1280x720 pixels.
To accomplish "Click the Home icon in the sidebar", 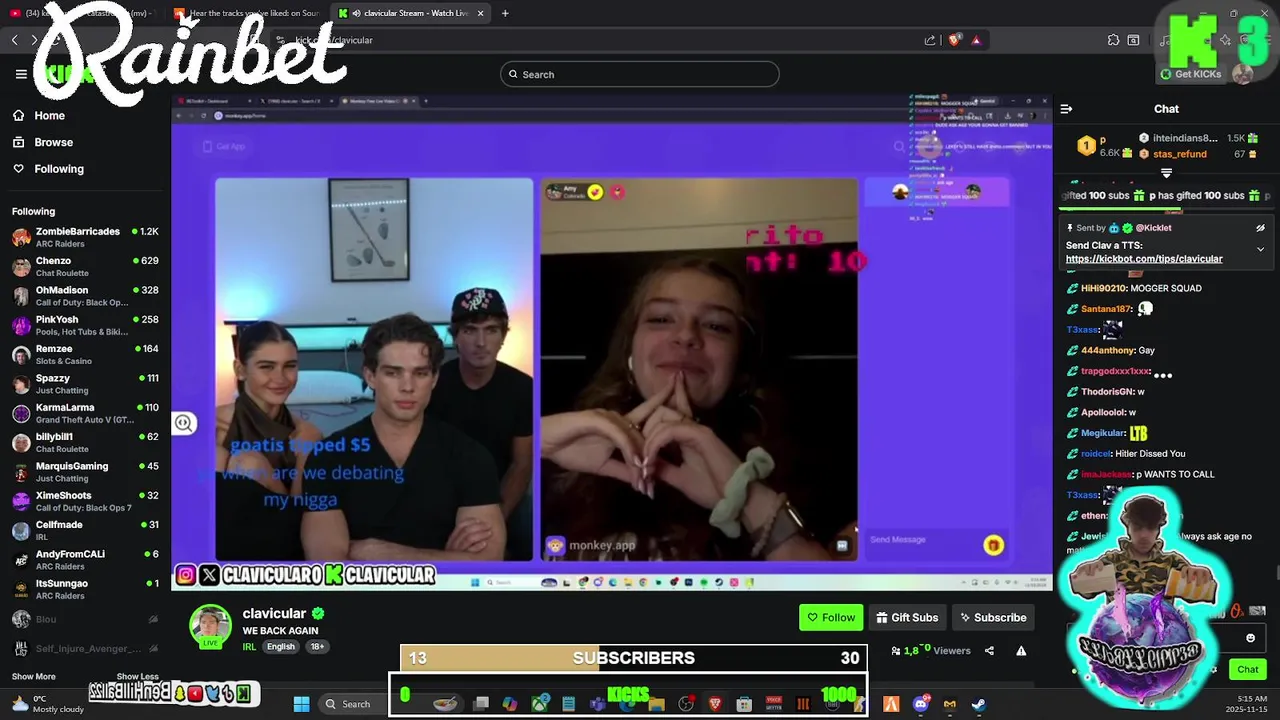I will coord(18,115).
